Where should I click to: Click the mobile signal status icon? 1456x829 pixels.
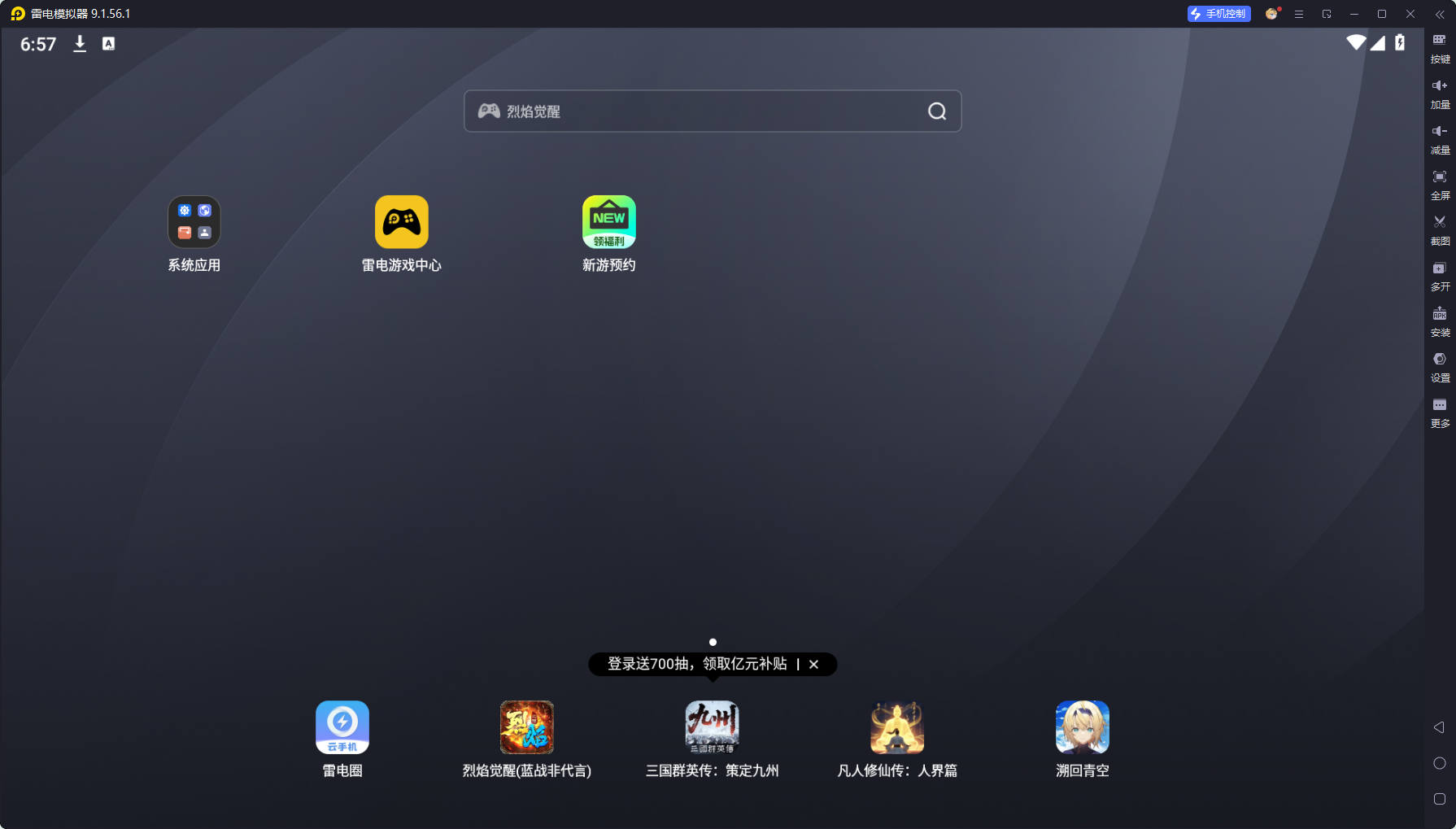[1377, 42]
